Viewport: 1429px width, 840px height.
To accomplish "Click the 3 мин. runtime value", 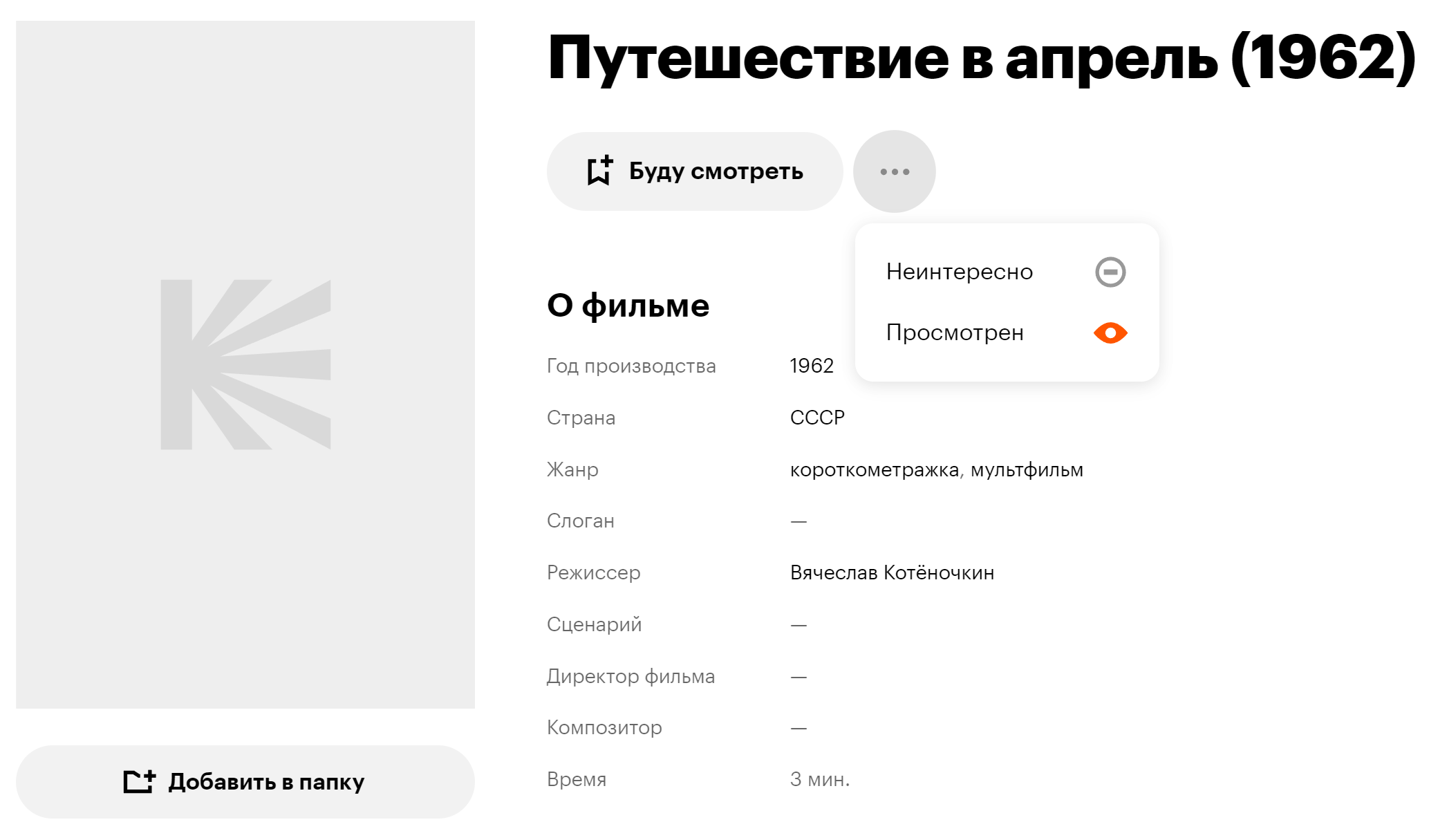I will 819,780.
